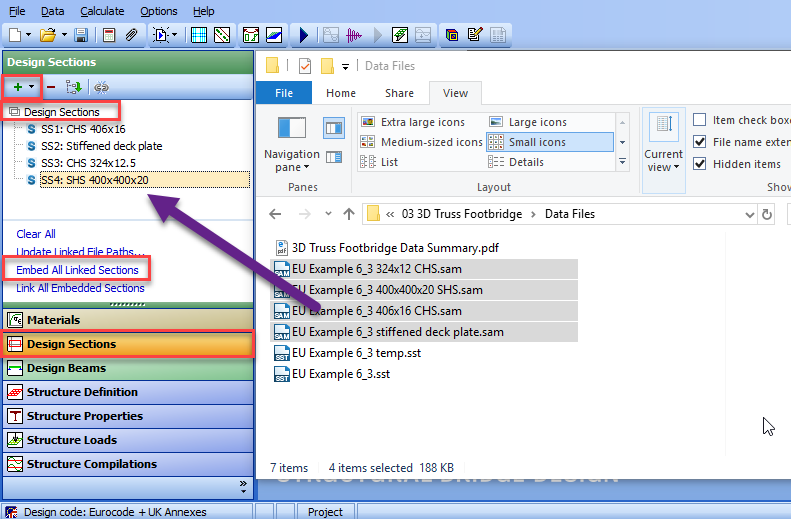The width and height of the screenshot is (791, 519).
Task: Open the Options menu
Action: click(x=158, y=11)
